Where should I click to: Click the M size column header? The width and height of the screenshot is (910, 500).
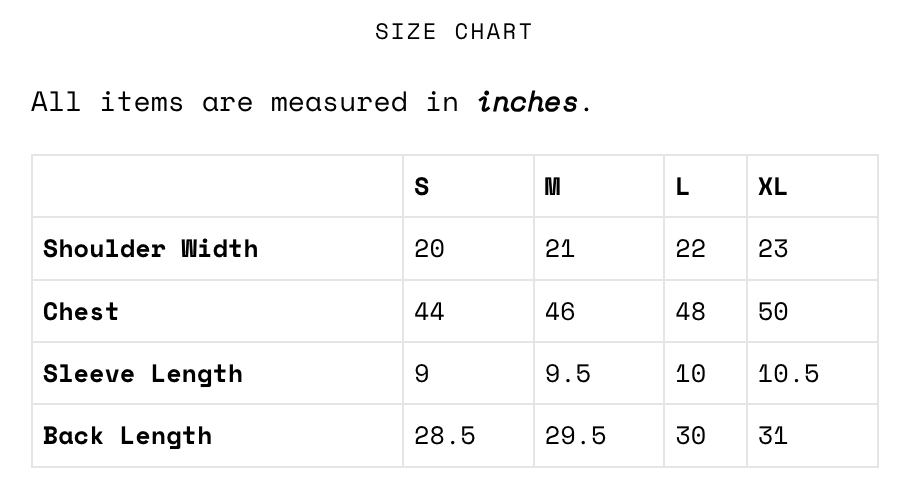552,187
